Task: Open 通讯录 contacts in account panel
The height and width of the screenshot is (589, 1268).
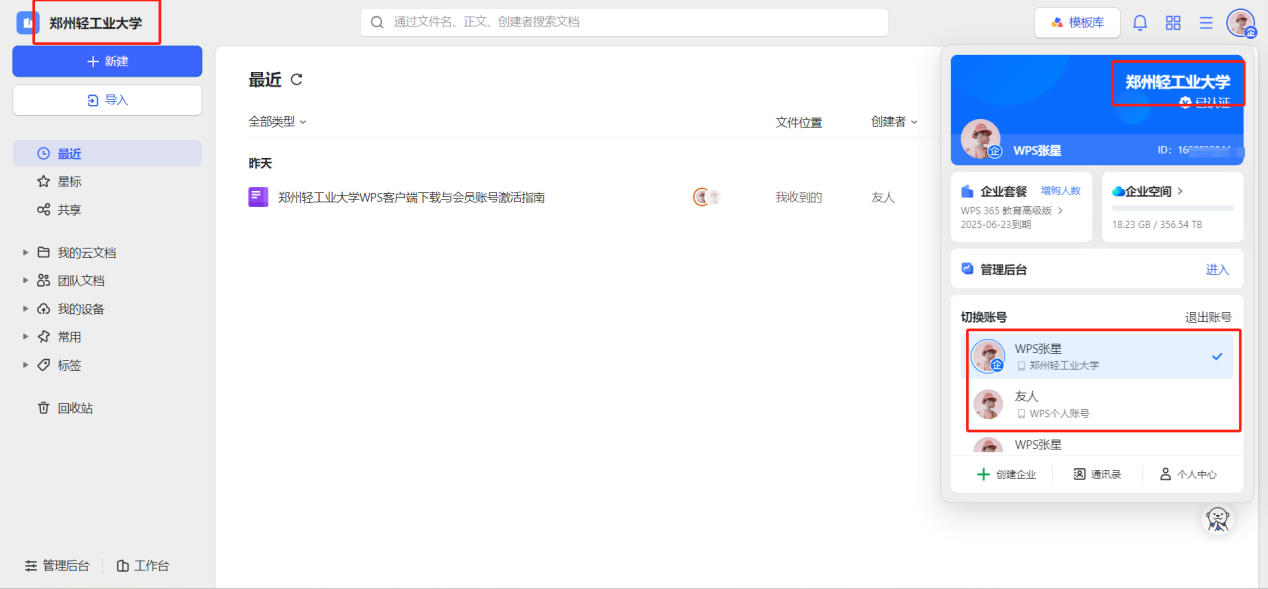Action: tap(1097, 474)
